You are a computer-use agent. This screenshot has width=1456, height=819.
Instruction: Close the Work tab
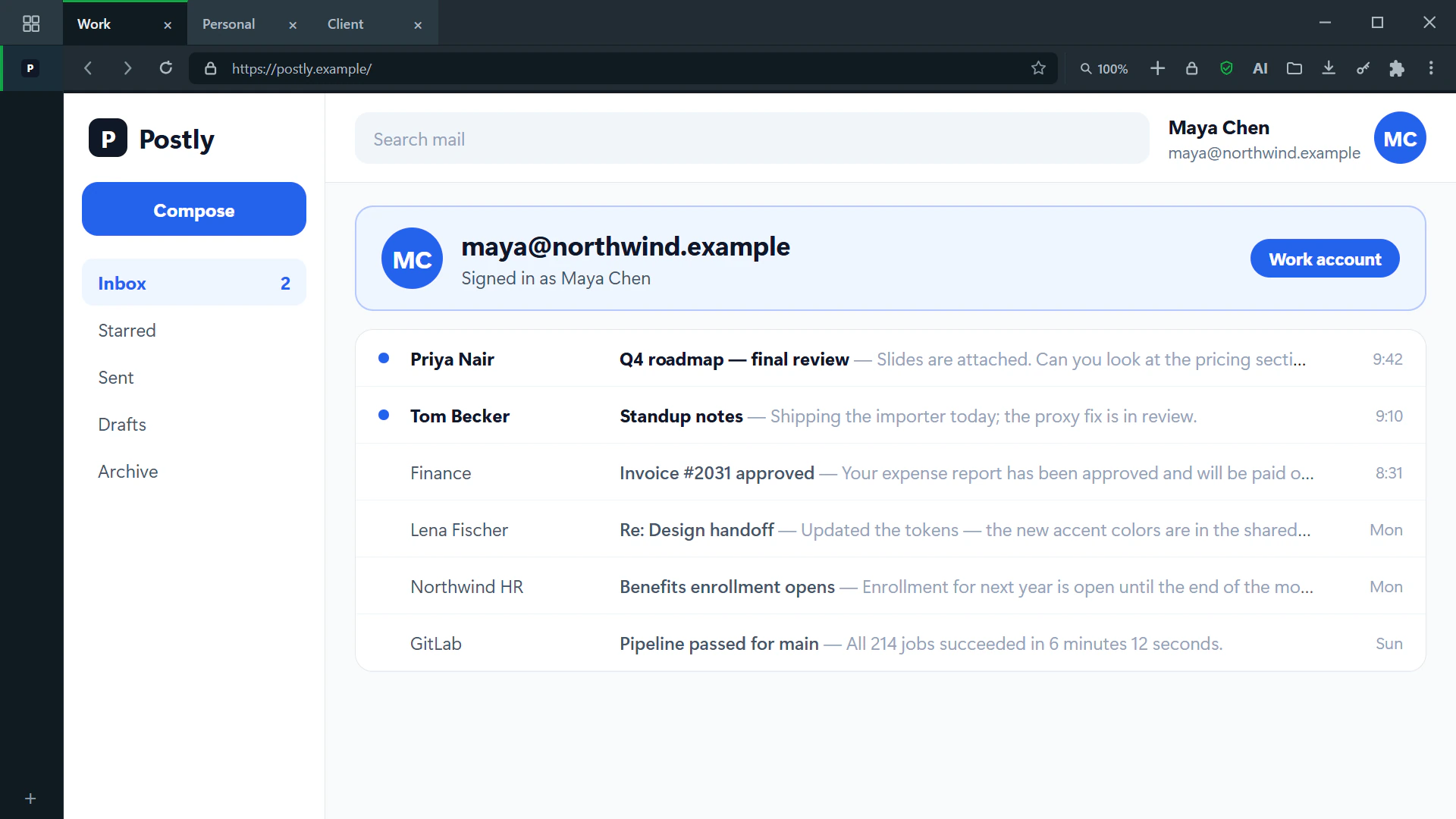168,25
